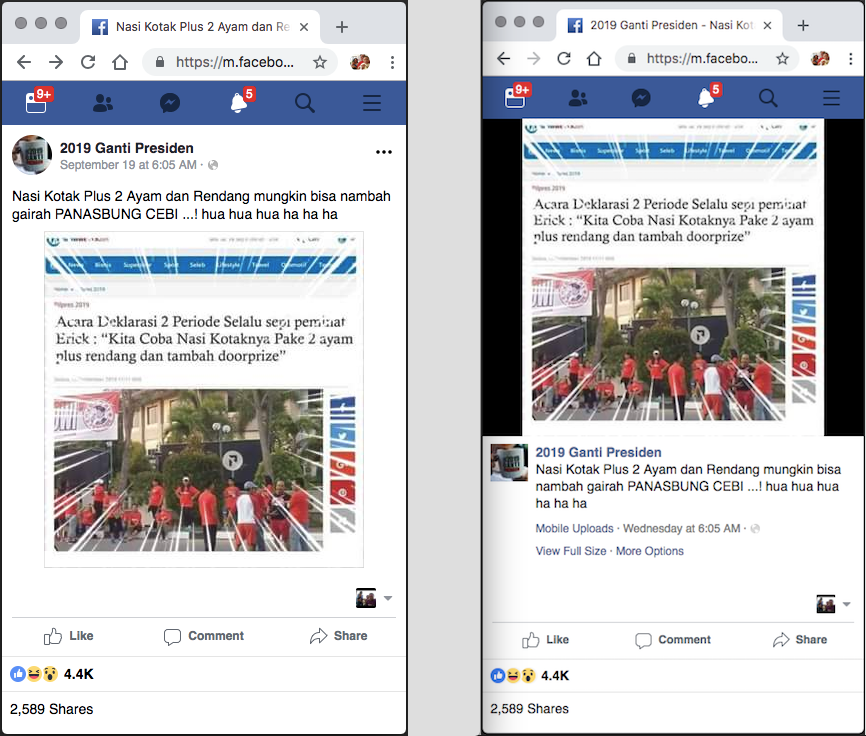This screenshot has width=866, height=736.
Task: Expand the left post's profile selector arrow
Action: coord(388,598)
